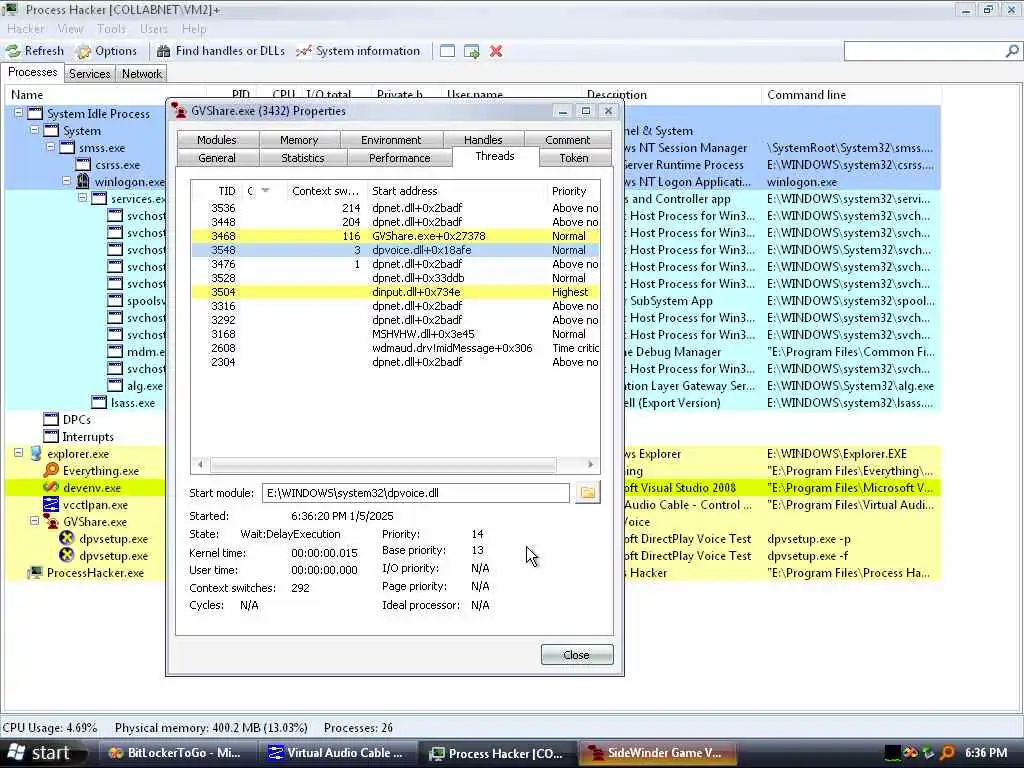This screenshot has height=768, width=1024.
Task: Click the devenv.exe Visual Studio icon
Action: pyautogui.click(x=51, y=487)
